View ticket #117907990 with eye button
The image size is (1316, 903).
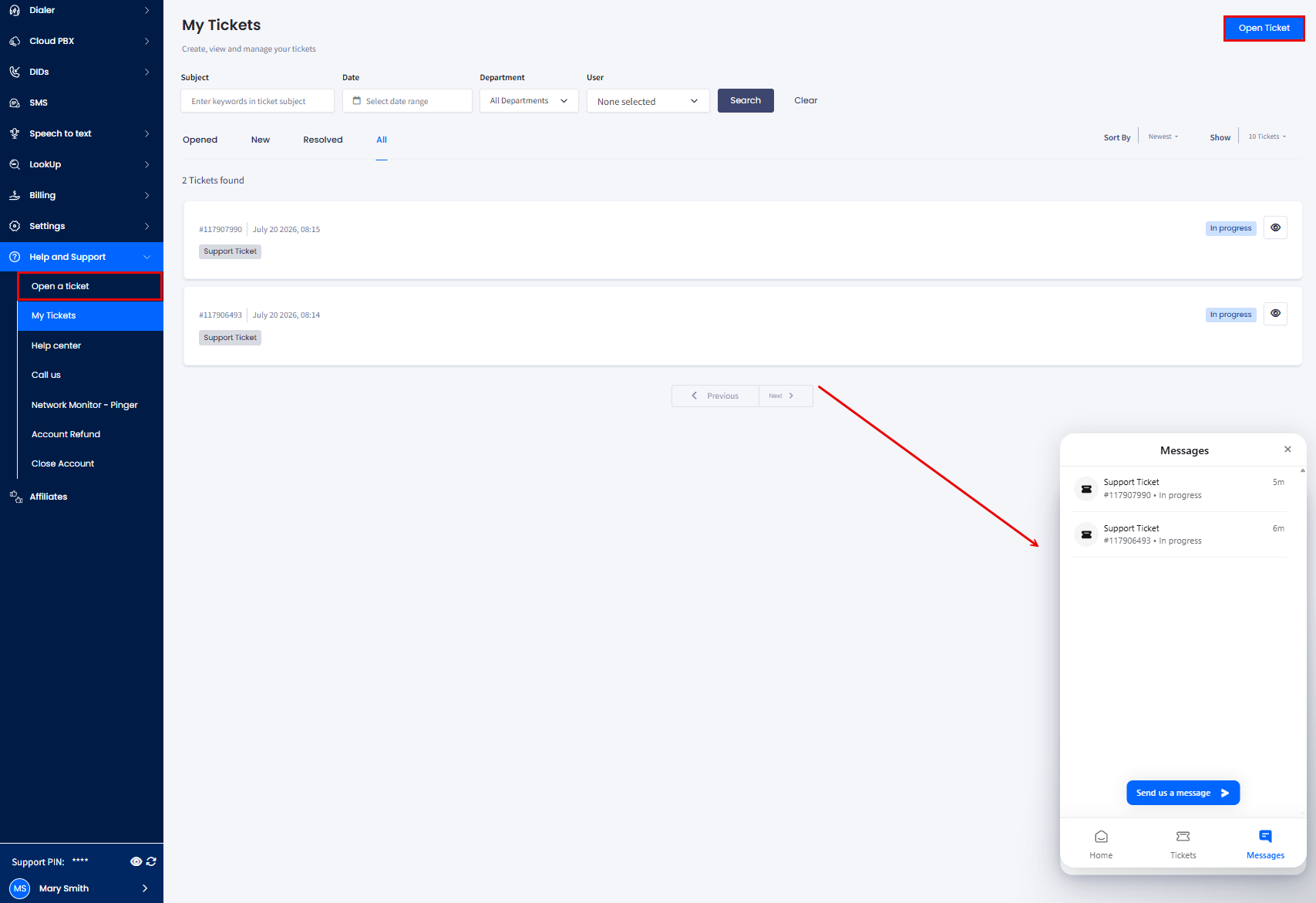[1275, 227]
